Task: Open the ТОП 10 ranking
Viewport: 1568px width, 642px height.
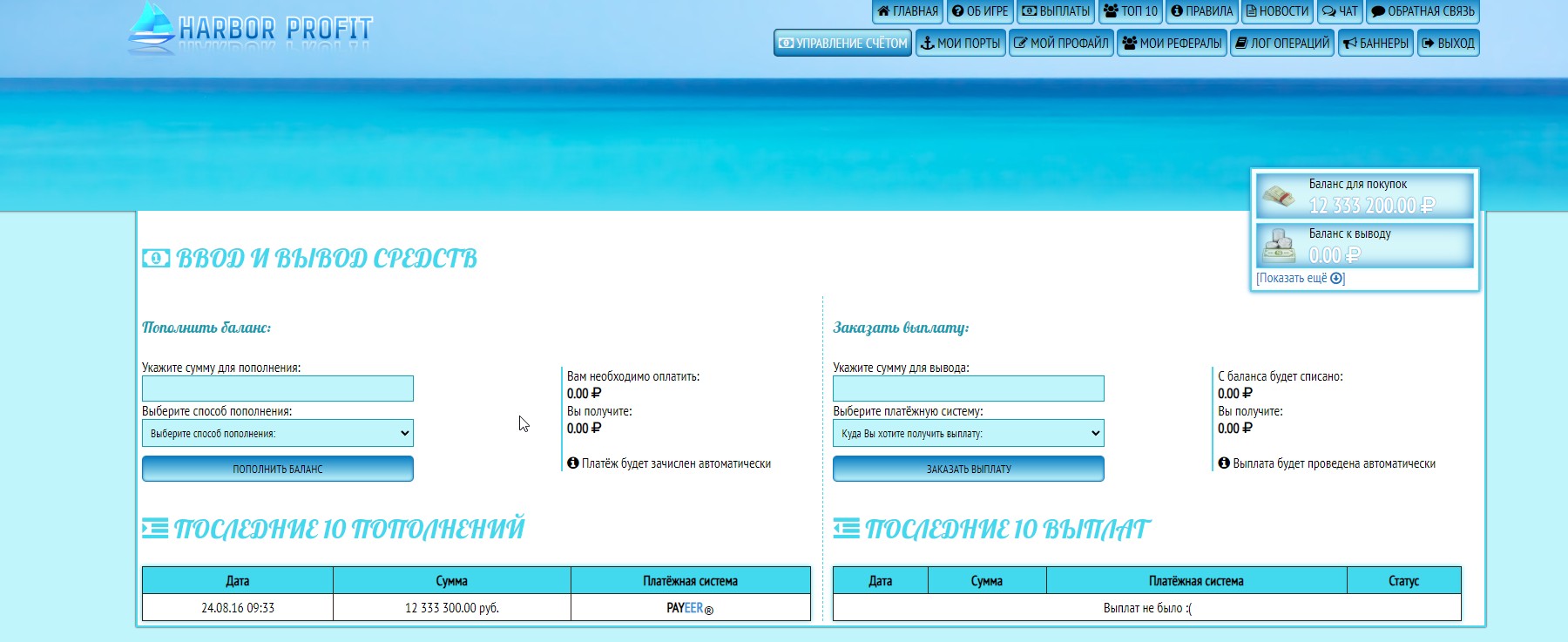Action: click(1131, 11)
